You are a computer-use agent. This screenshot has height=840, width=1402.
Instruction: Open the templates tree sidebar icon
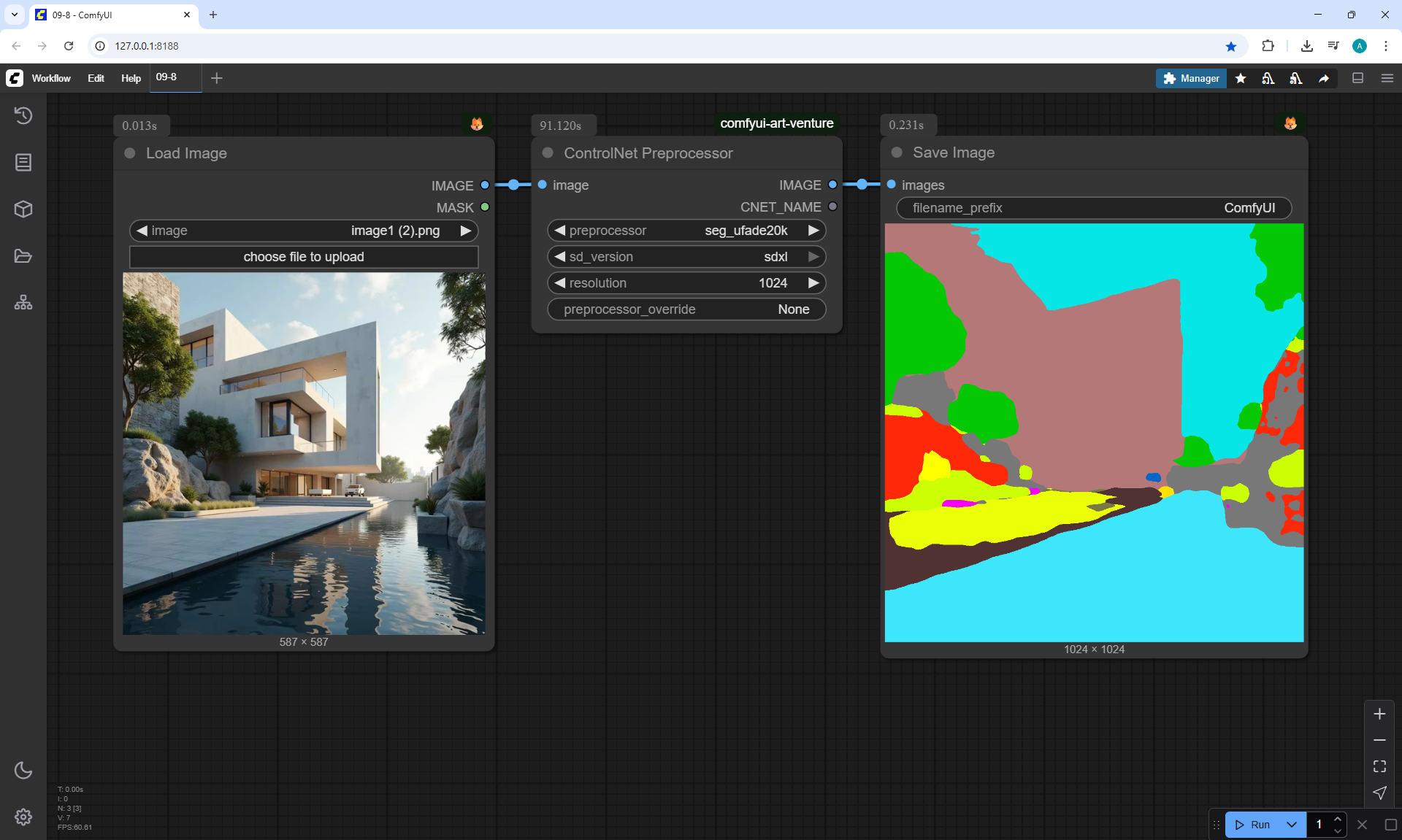[23, 302]
